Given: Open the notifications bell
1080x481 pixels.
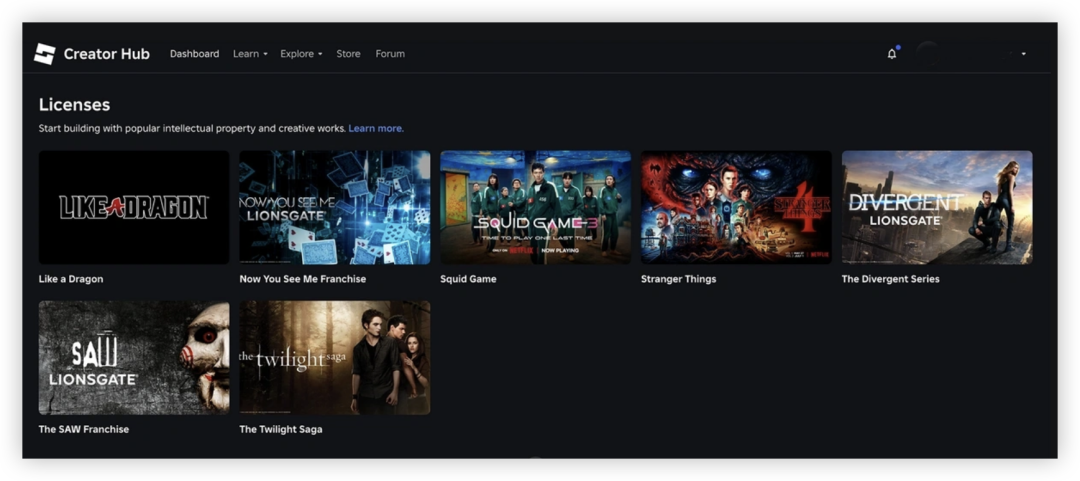Looking at the screenshot, I should (892, 54).
